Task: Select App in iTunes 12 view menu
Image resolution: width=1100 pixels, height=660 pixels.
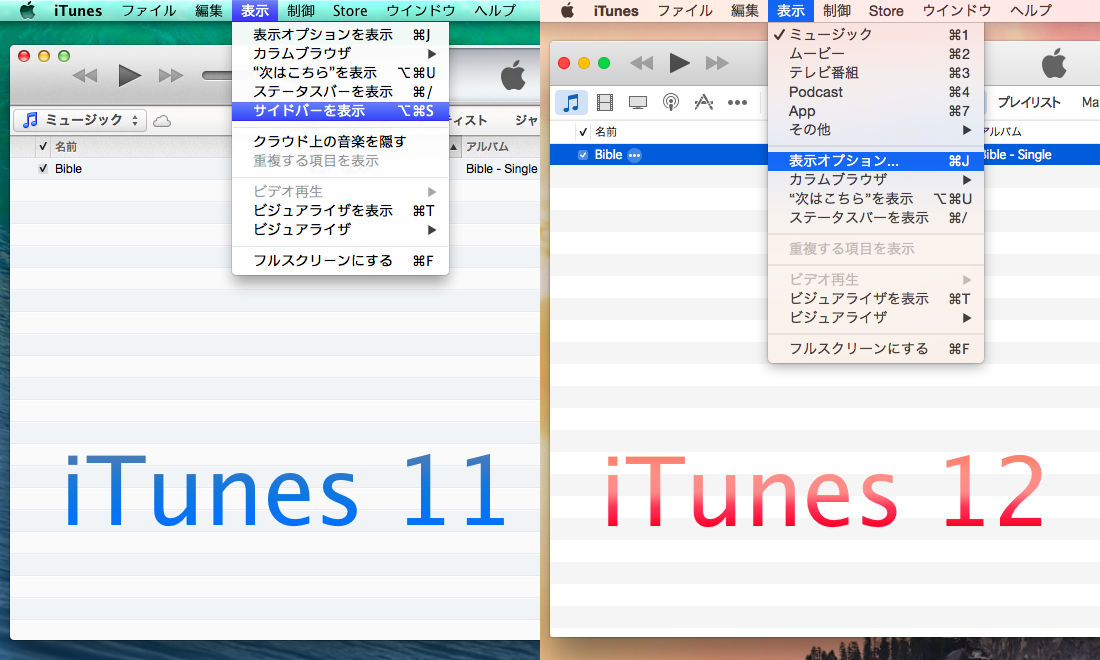Action: coord(876,111)
